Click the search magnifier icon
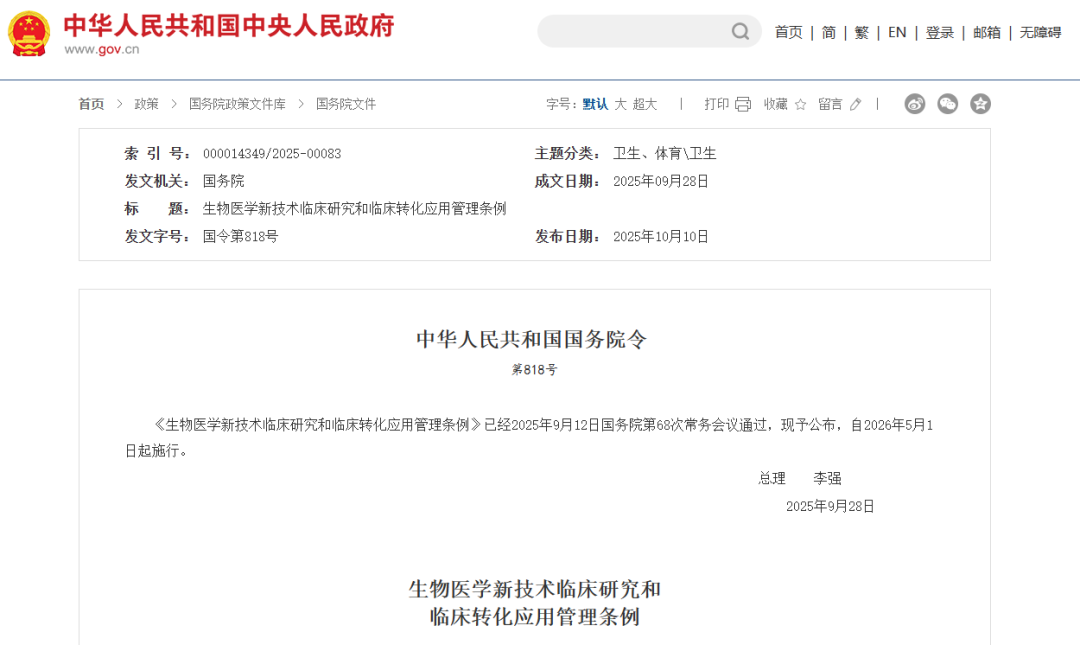Screen dimensions: 1080x645 (x=740, y=31)
